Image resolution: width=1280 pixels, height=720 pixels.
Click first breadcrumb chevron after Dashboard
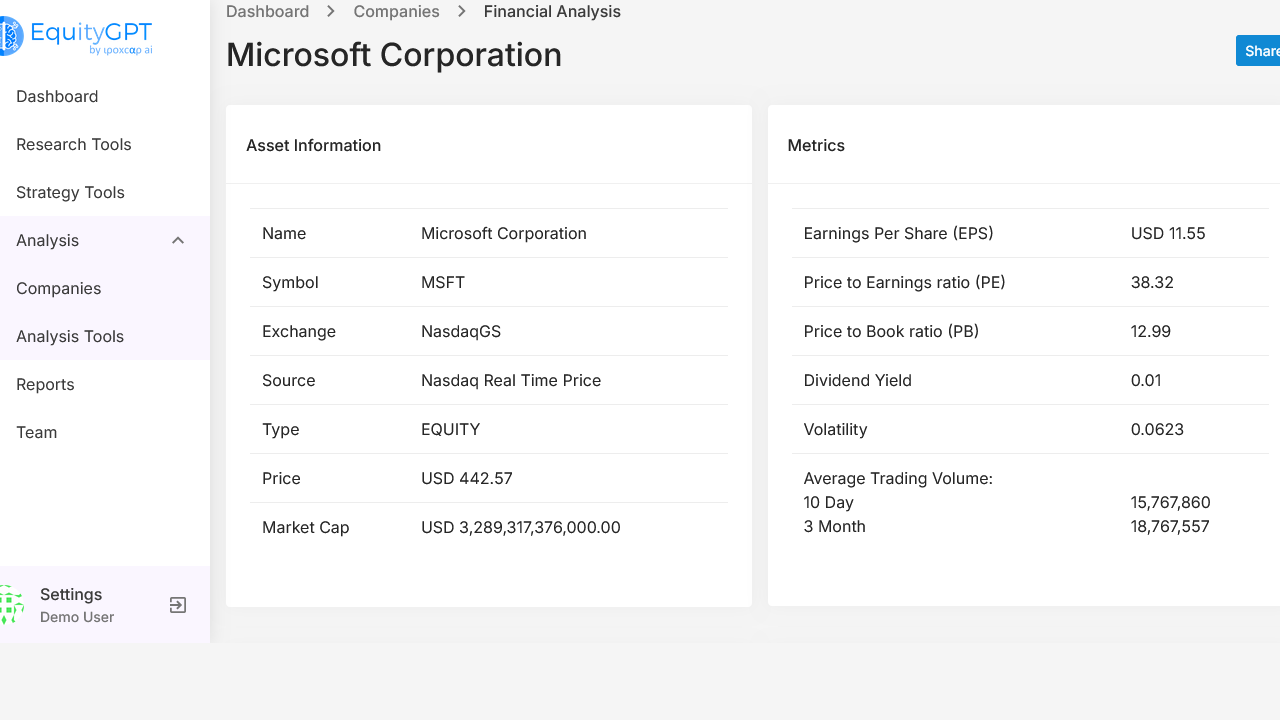[x=331, y=12]
